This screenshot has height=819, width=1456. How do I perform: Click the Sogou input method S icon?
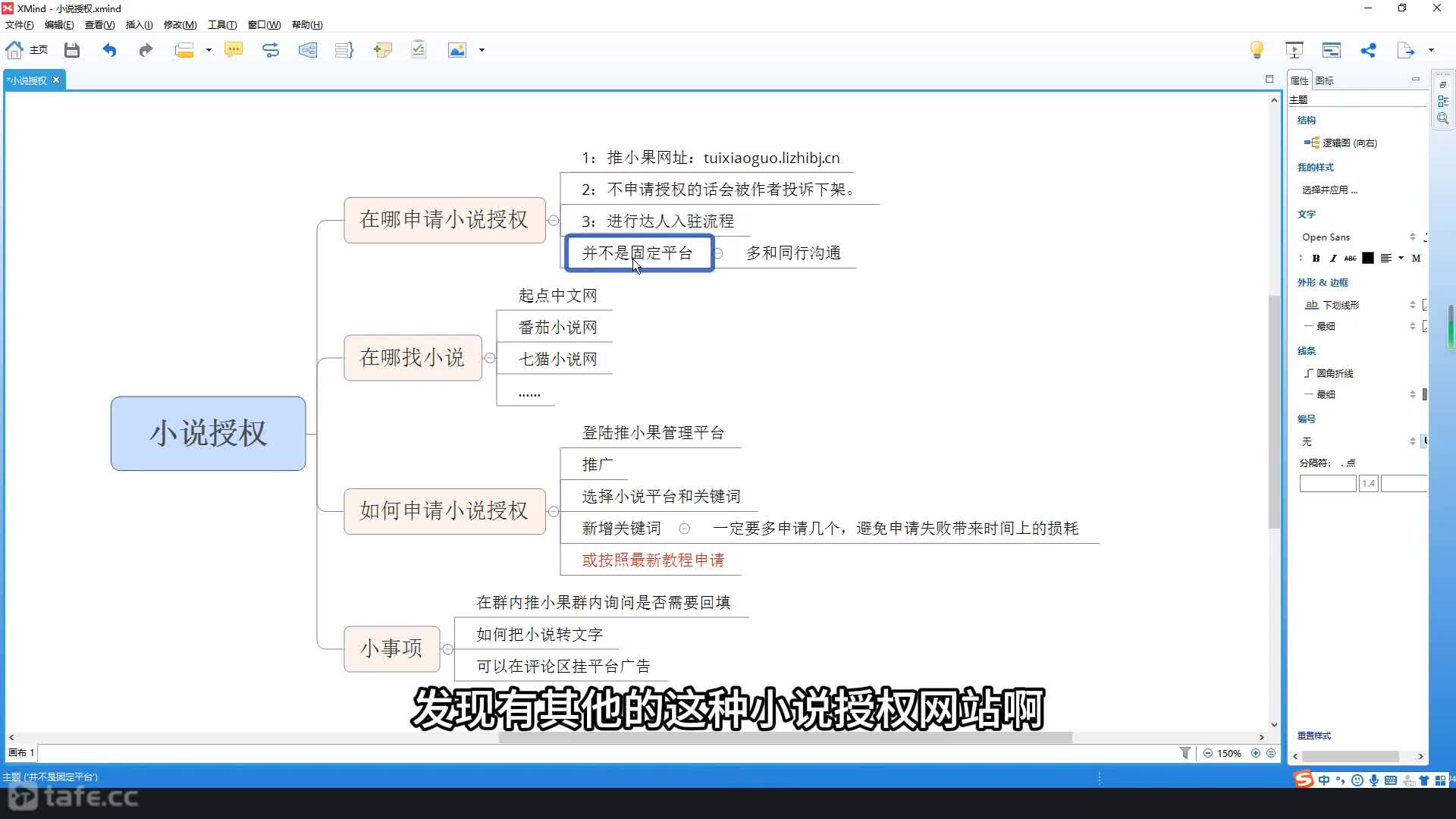click(x=1304, y=780)
